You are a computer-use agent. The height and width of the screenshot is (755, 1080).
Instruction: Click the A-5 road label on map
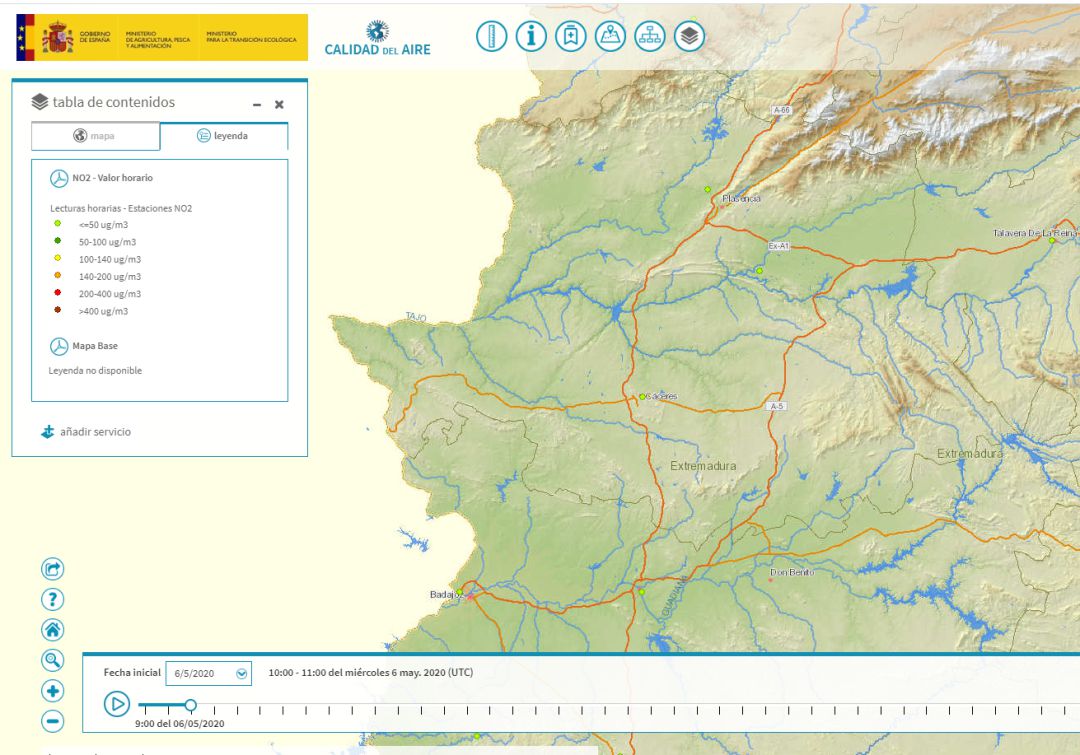777,406
